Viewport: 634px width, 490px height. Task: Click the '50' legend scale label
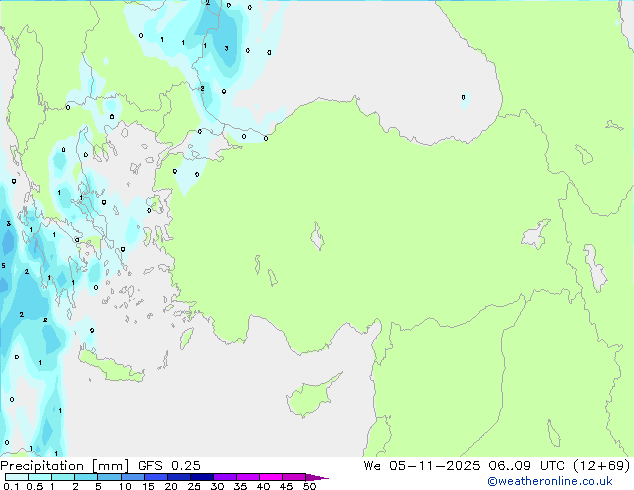(x=309, y=486)
